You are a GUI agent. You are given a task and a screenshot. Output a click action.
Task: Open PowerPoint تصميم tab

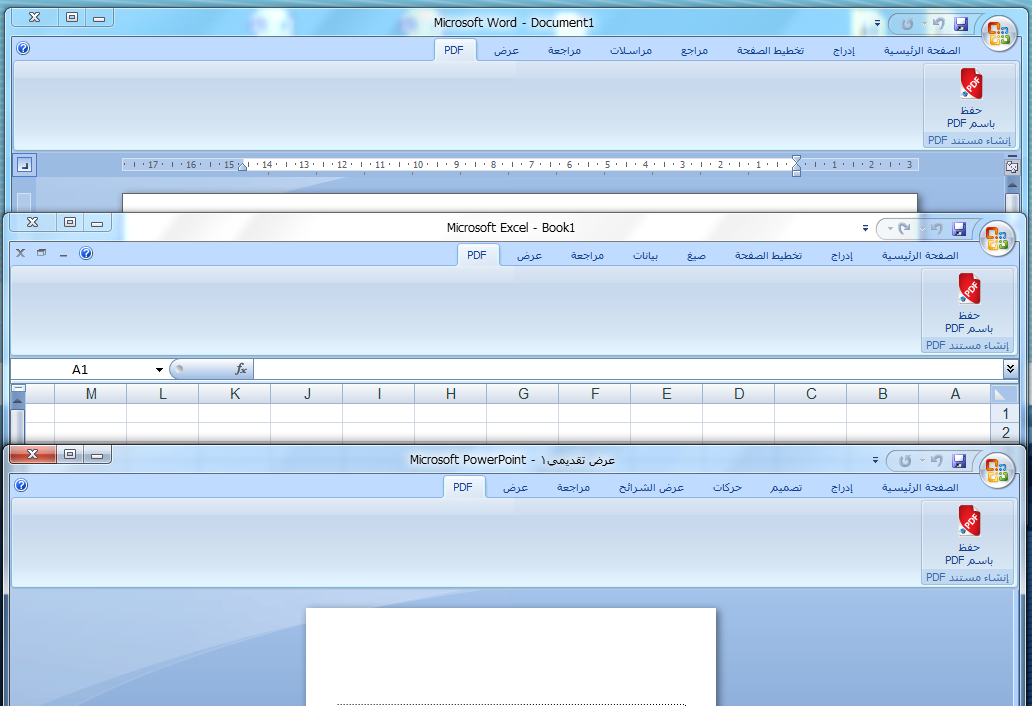[786, 488]
